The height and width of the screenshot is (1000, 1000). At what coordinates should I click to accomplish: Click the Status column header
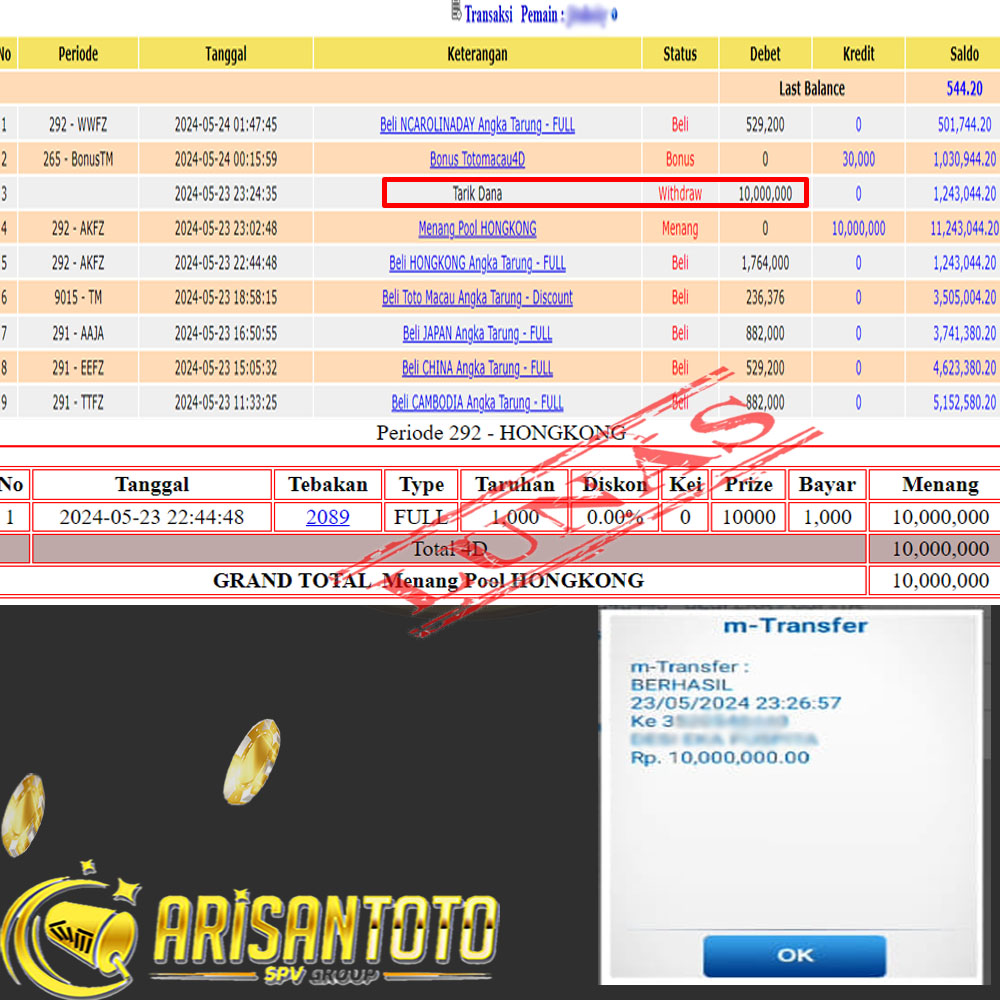(680, 54)
